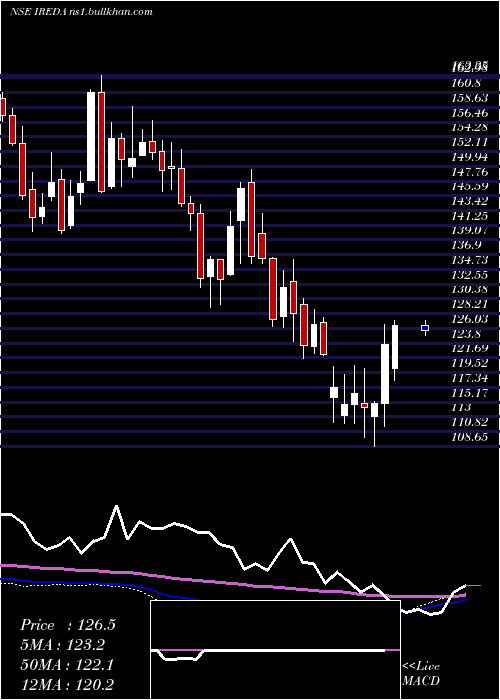The width and height of the screenshot is (500, 700).
Task: Click the Price : 126.5 readout
Action: [x=68, y=625]
